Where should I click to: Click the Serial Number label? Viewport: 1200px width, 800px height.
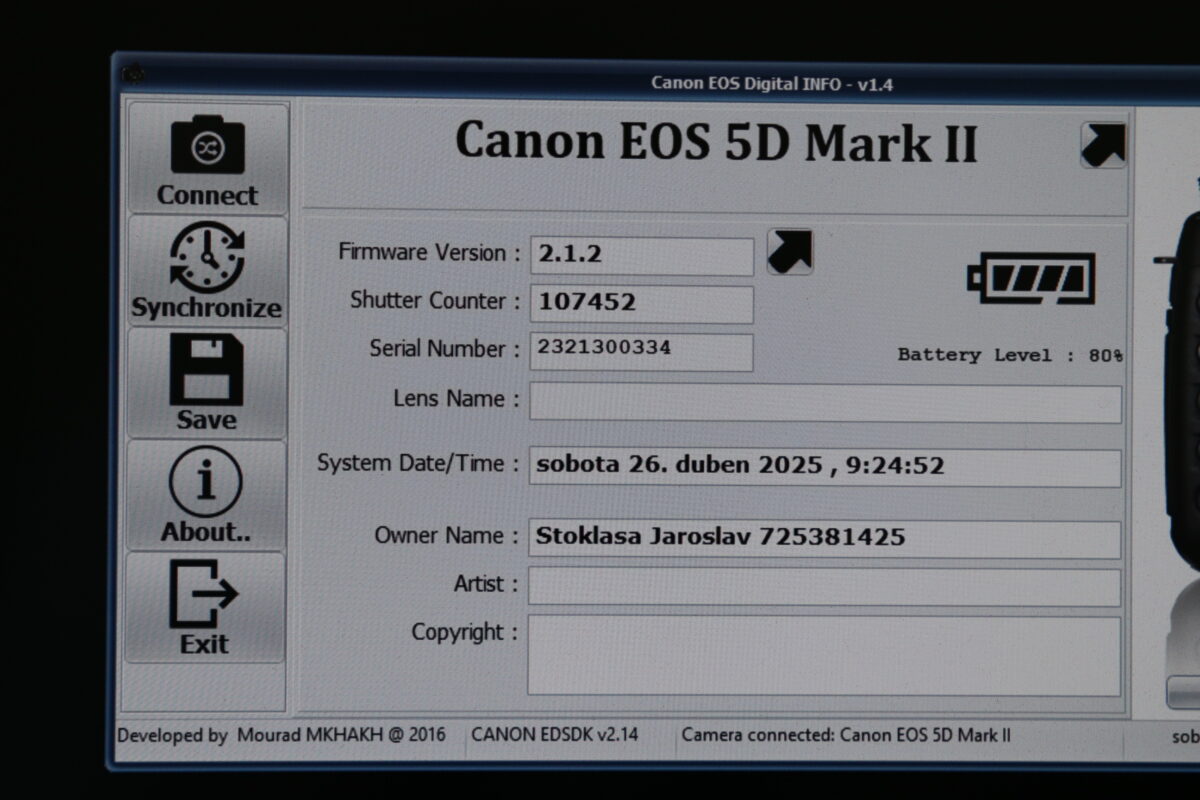click(x=444, y=349)
